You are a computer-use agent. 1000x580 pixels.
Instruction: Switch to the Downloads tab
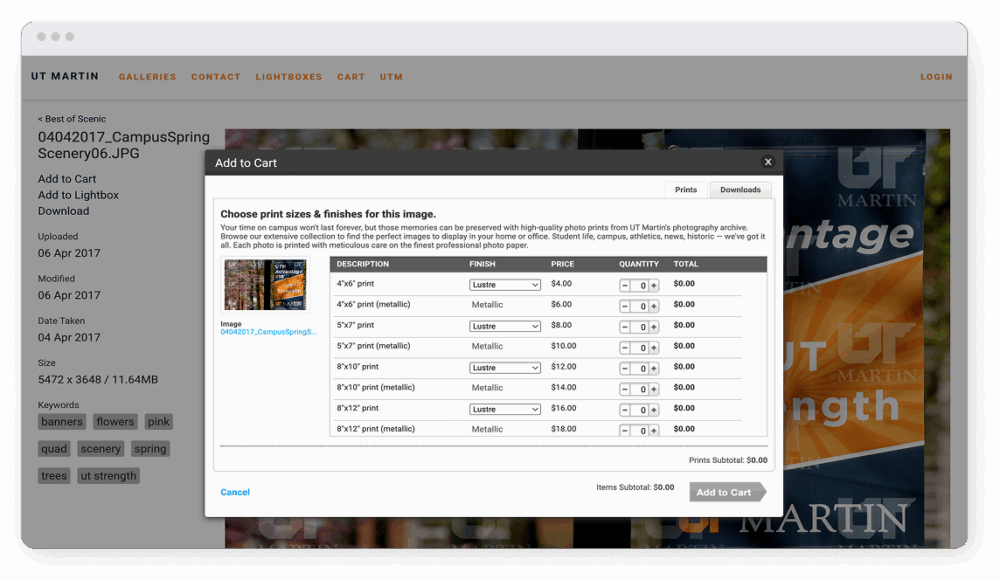point(740,190)
